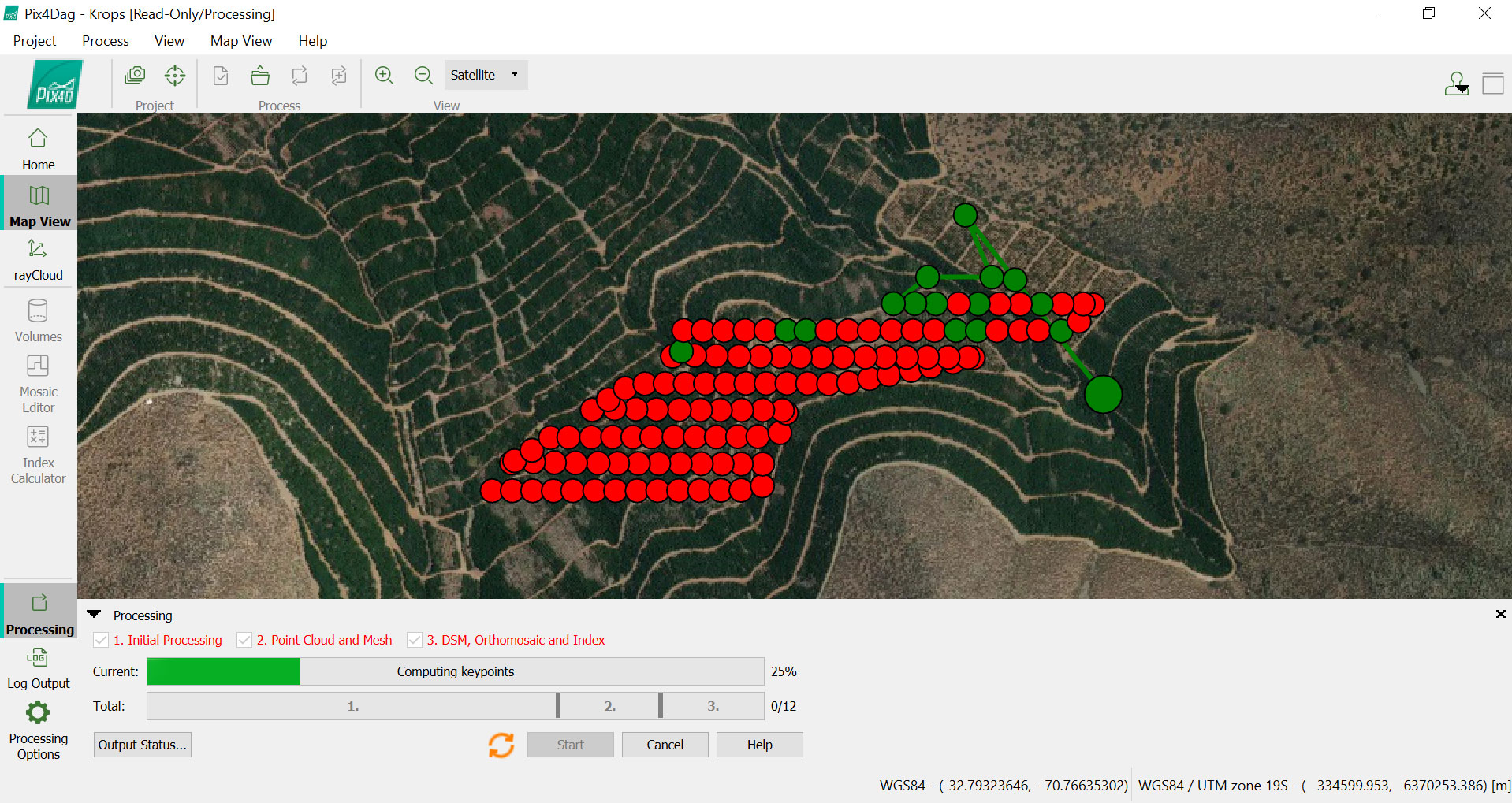
Task: Open the Help menu
Action: click(x=313, y=41)
